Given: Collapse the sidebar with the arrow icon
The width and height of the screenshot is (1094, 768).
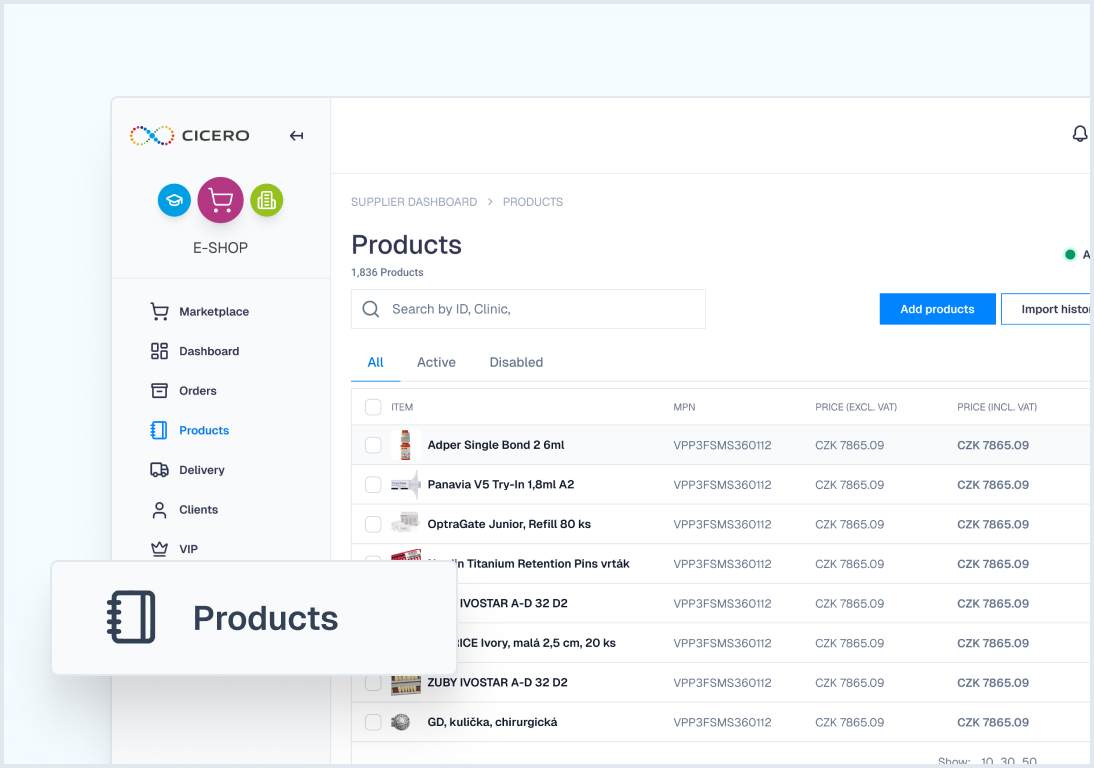Looking at the screenshot, I should click(296, 135).
